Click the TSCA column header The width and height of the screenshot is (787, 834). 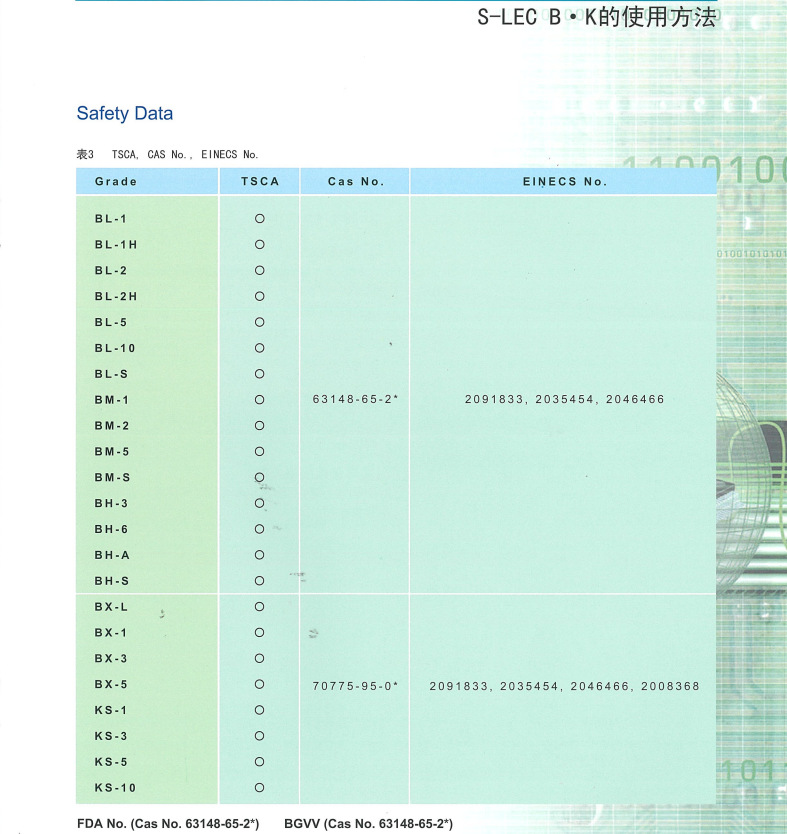(x=259, y=181)
